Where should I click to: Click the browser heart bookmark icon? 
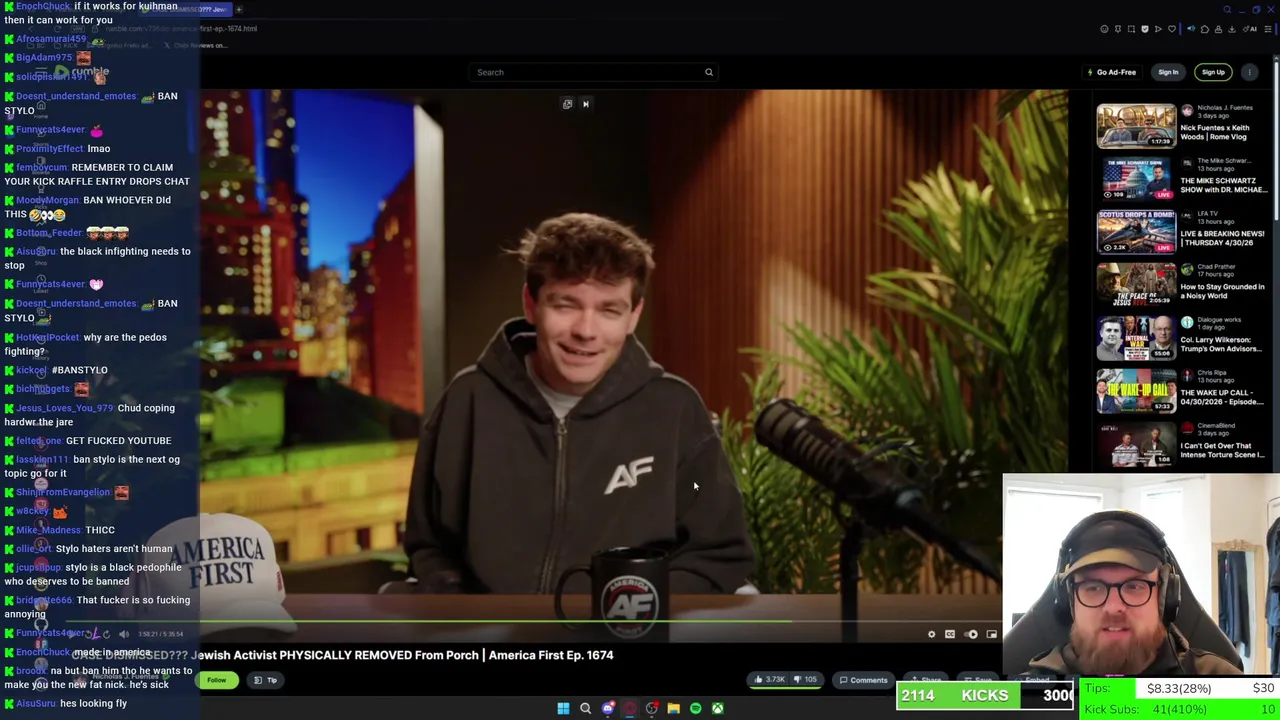coord(1172,29)
